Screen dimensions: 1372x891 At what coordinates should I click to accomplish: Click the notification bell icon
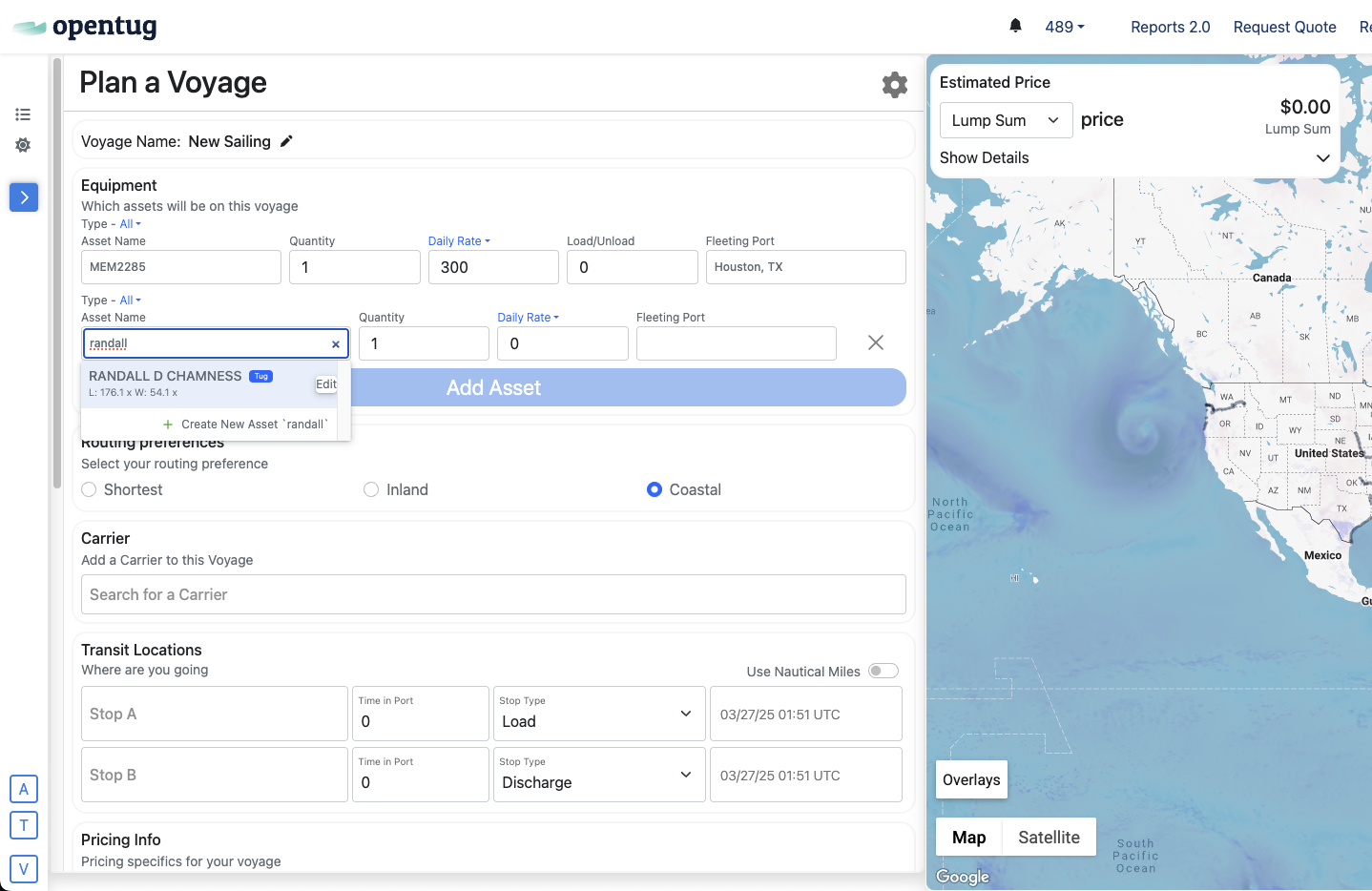[x=1015, y=26]
